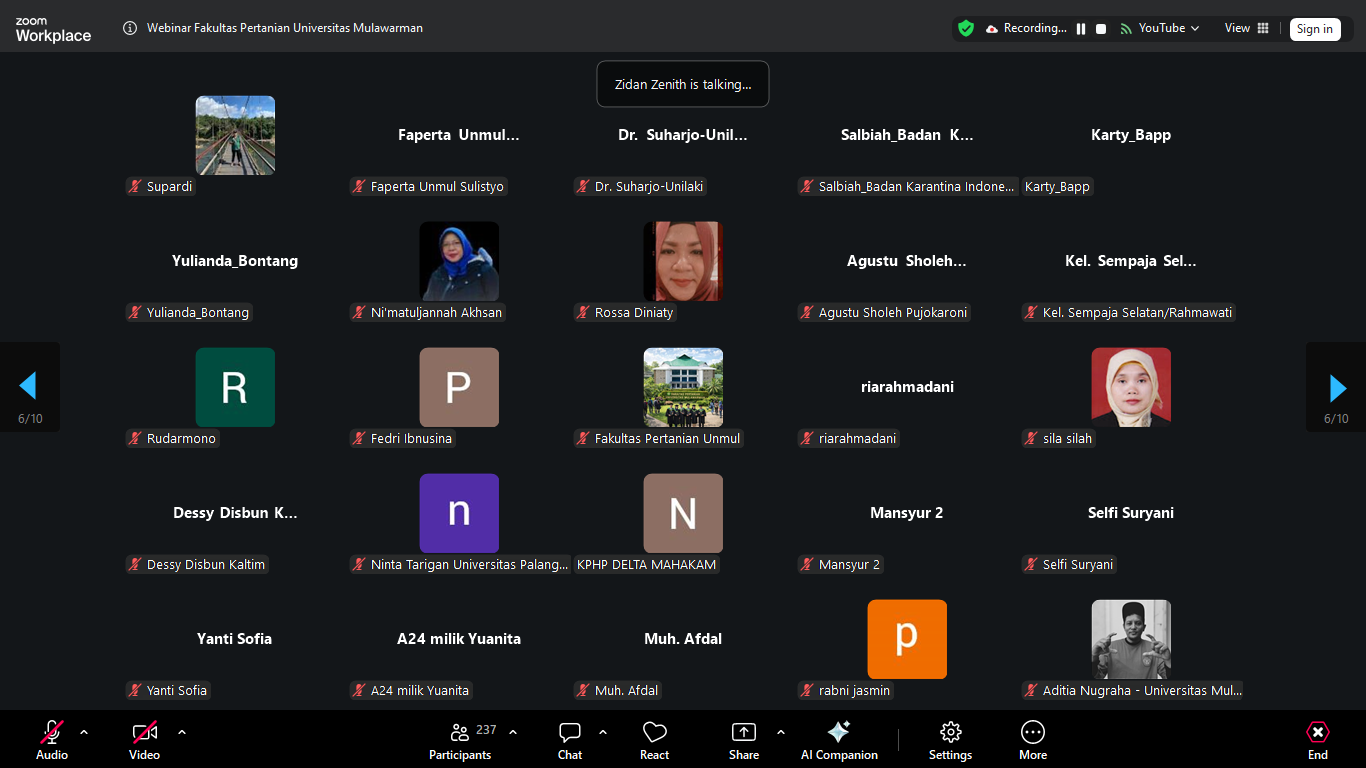Image resolution: width=1366 pixels, height=768 pixels.
Task: Pause the recording
Action: point(1081,29)
